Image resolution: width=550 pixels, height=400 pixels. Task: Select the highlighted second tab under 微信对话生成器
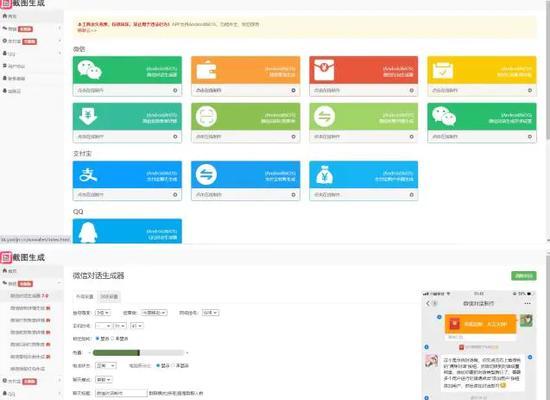point(109,297)
